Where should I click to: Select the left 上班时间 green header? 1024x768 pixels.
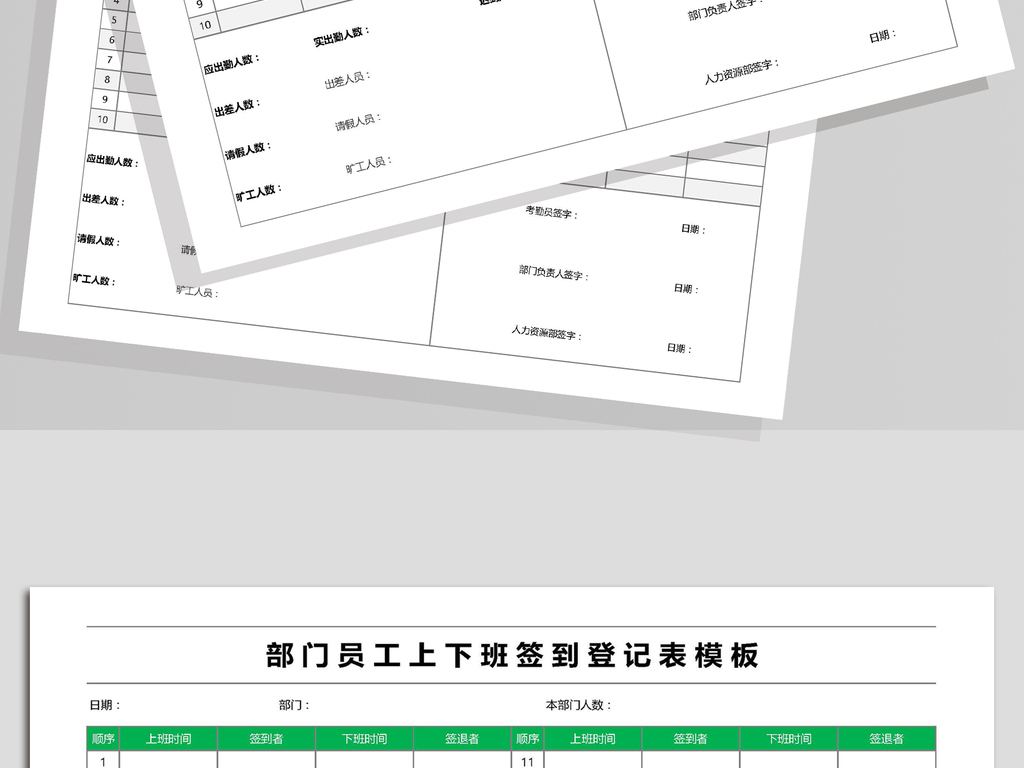pos(168,737)
